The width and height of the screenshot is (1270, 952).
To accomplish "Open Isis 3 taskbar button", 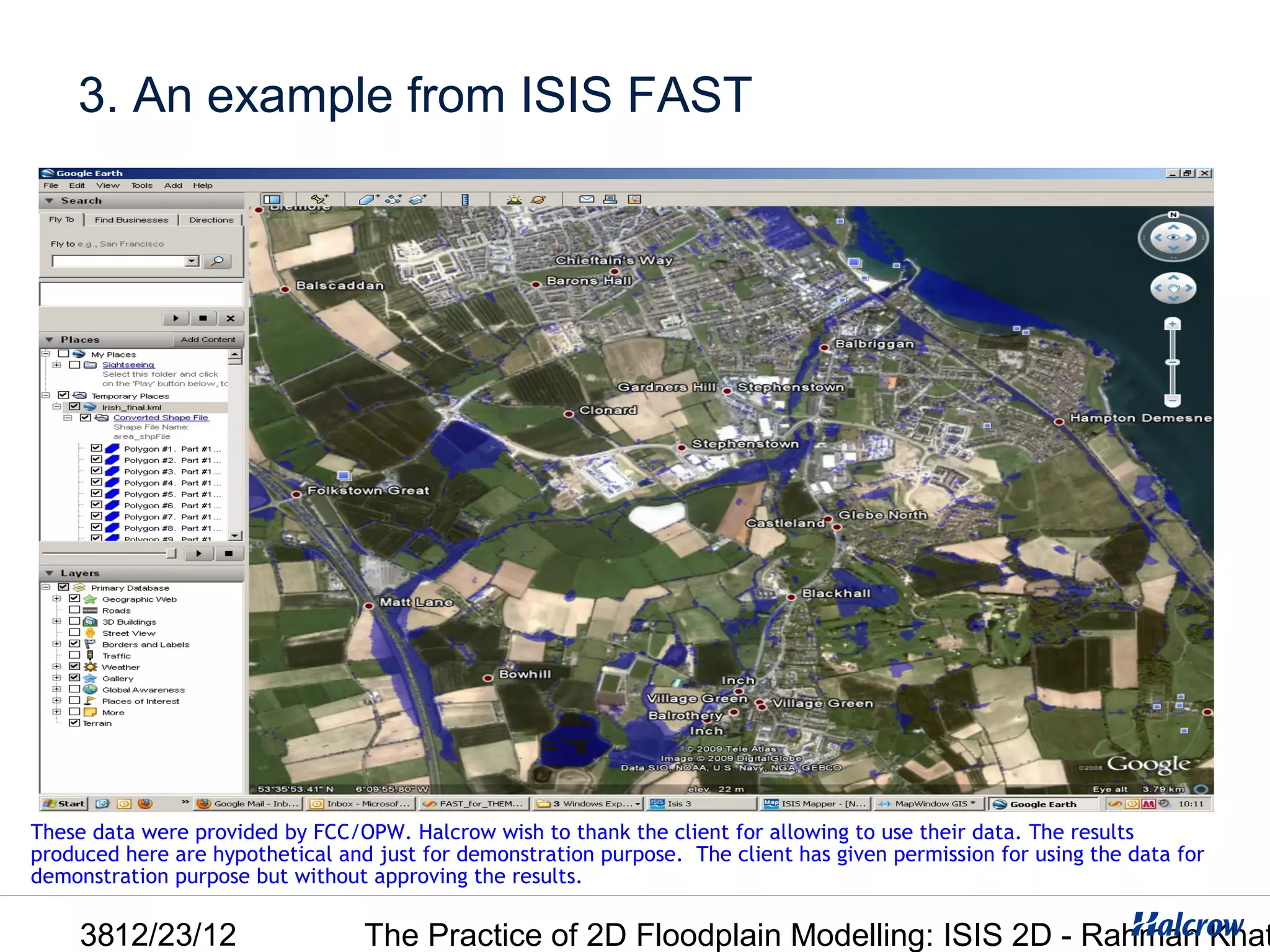I will (x=702, y=803).
